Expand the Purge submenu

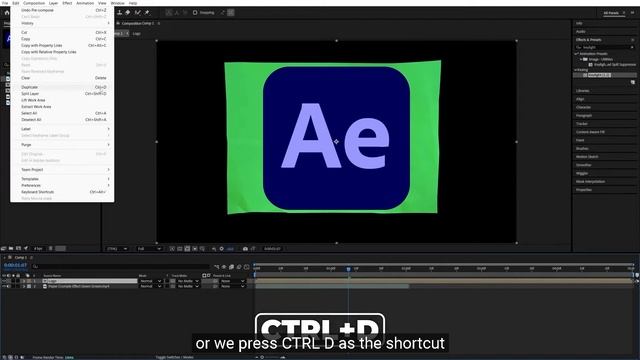pos(62,144)
